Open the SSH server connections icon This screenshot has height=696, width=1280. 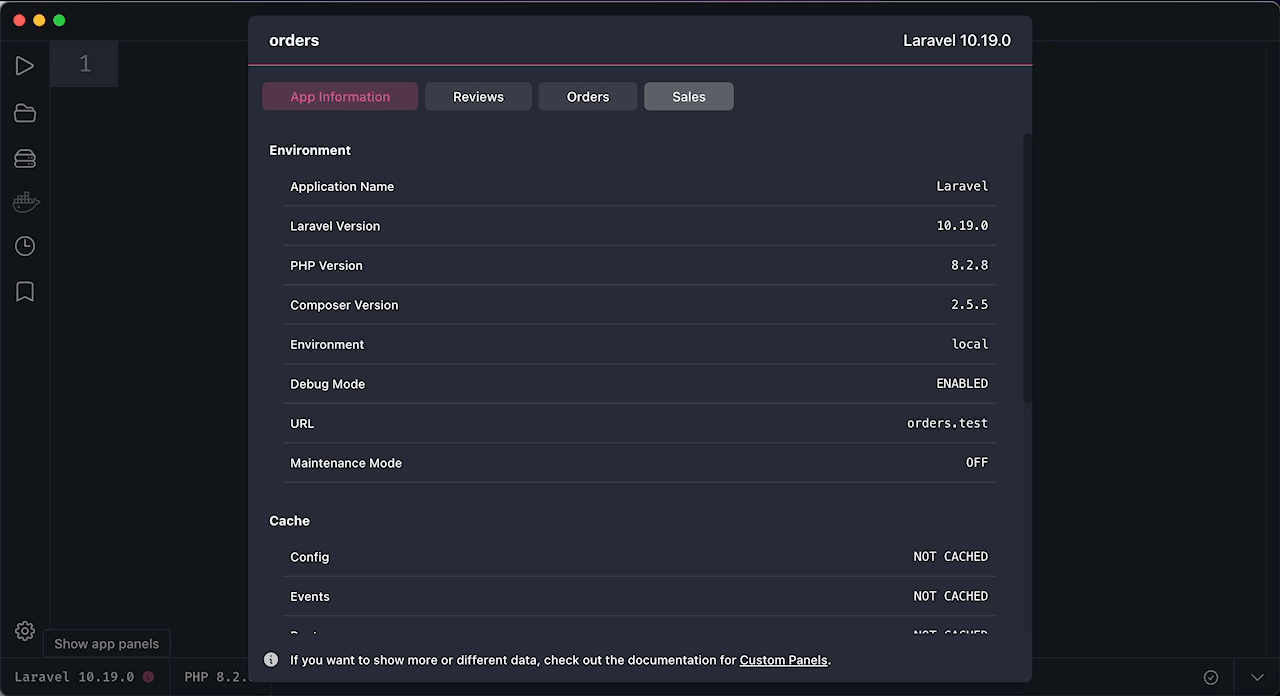click(x=25, y=158)
